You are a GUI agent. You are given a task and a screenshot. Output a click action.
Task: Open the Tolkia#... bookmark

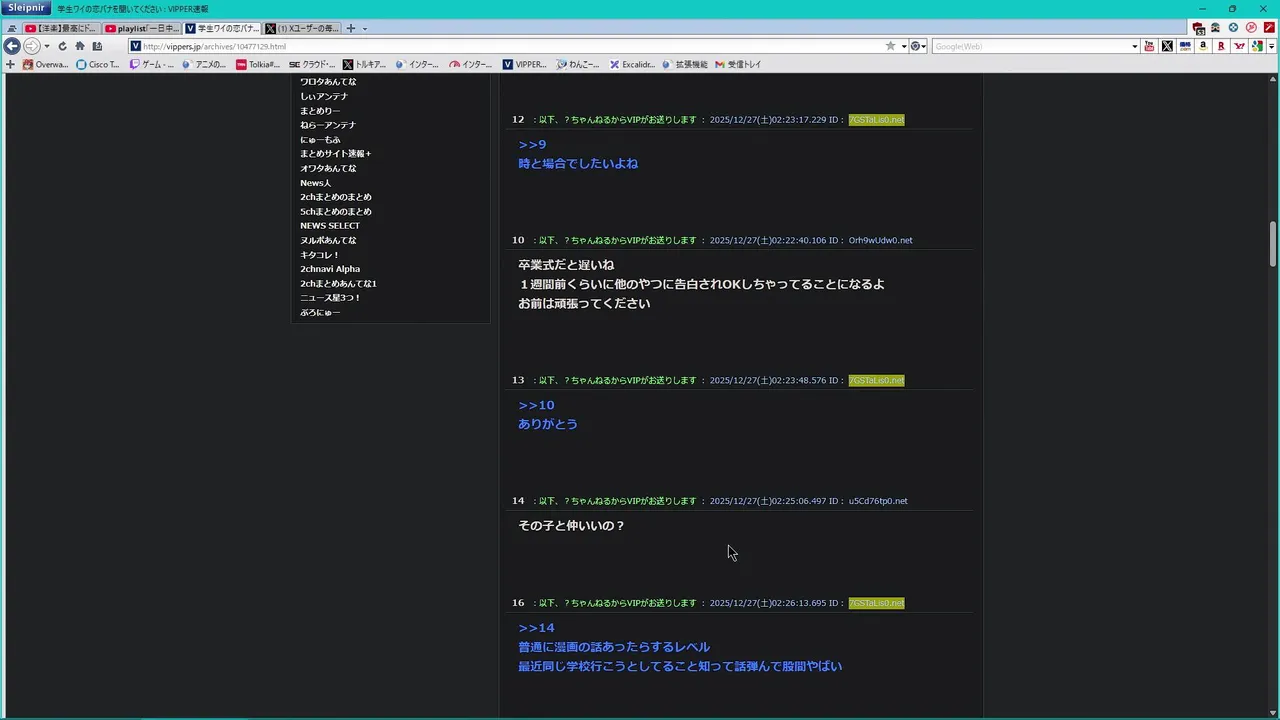[x=258, y=64]
